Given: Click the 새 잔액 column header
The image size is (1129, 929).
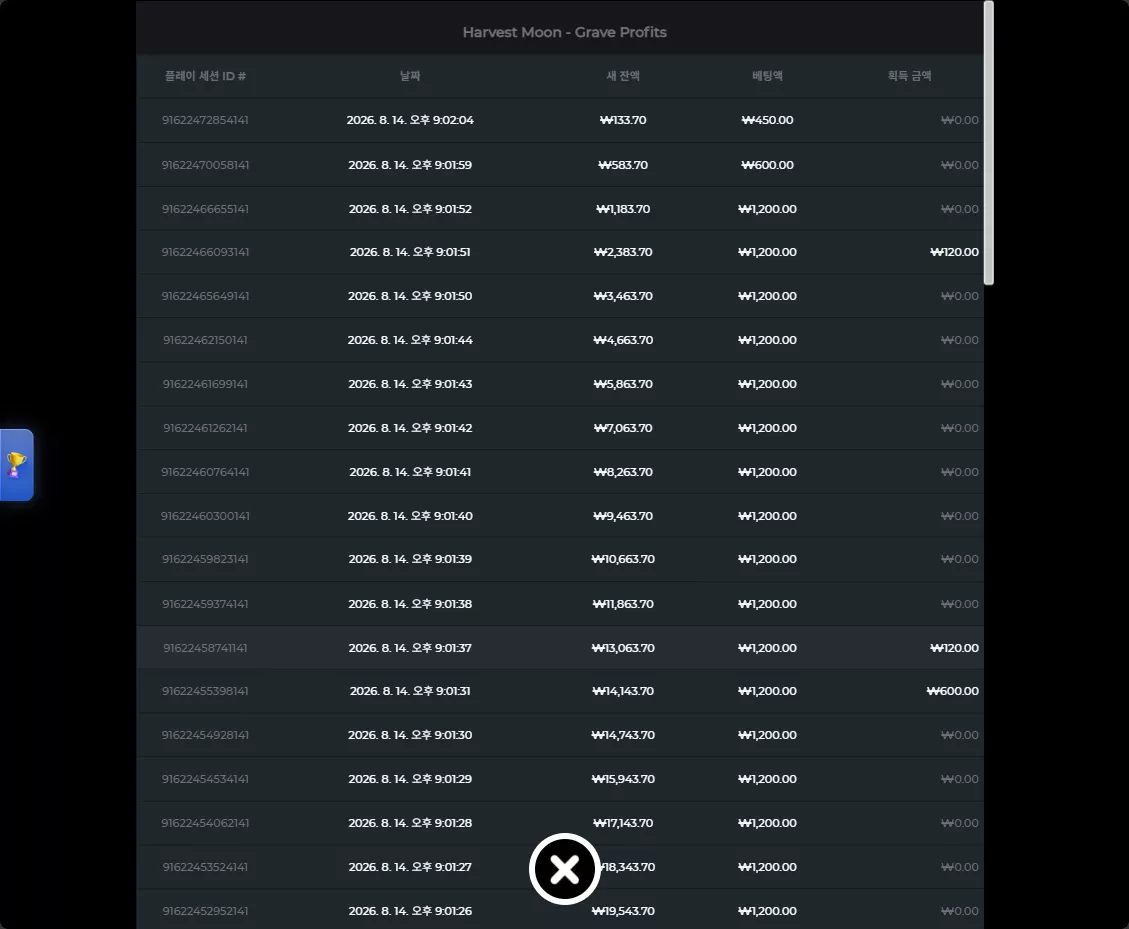Looking at the screenshot, I should click(x=623, y=76).
